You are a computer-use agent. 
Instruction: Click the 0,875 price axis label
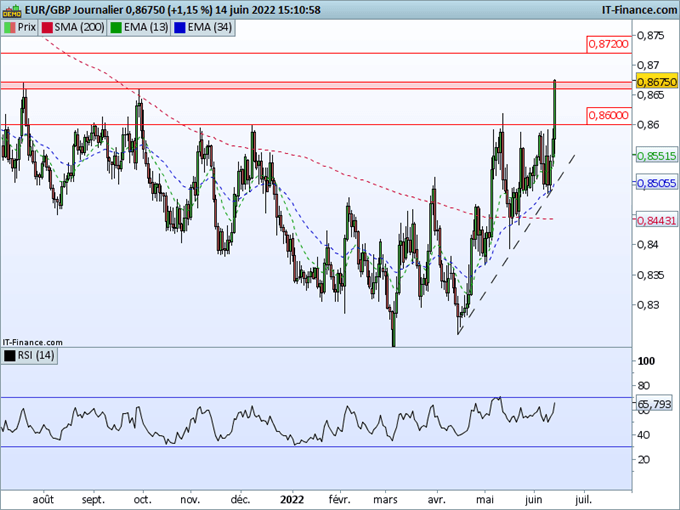tap(650, 35)
